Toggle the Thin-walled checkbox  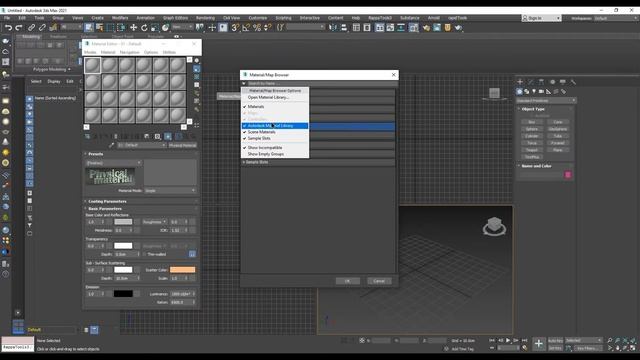(144, 254)
